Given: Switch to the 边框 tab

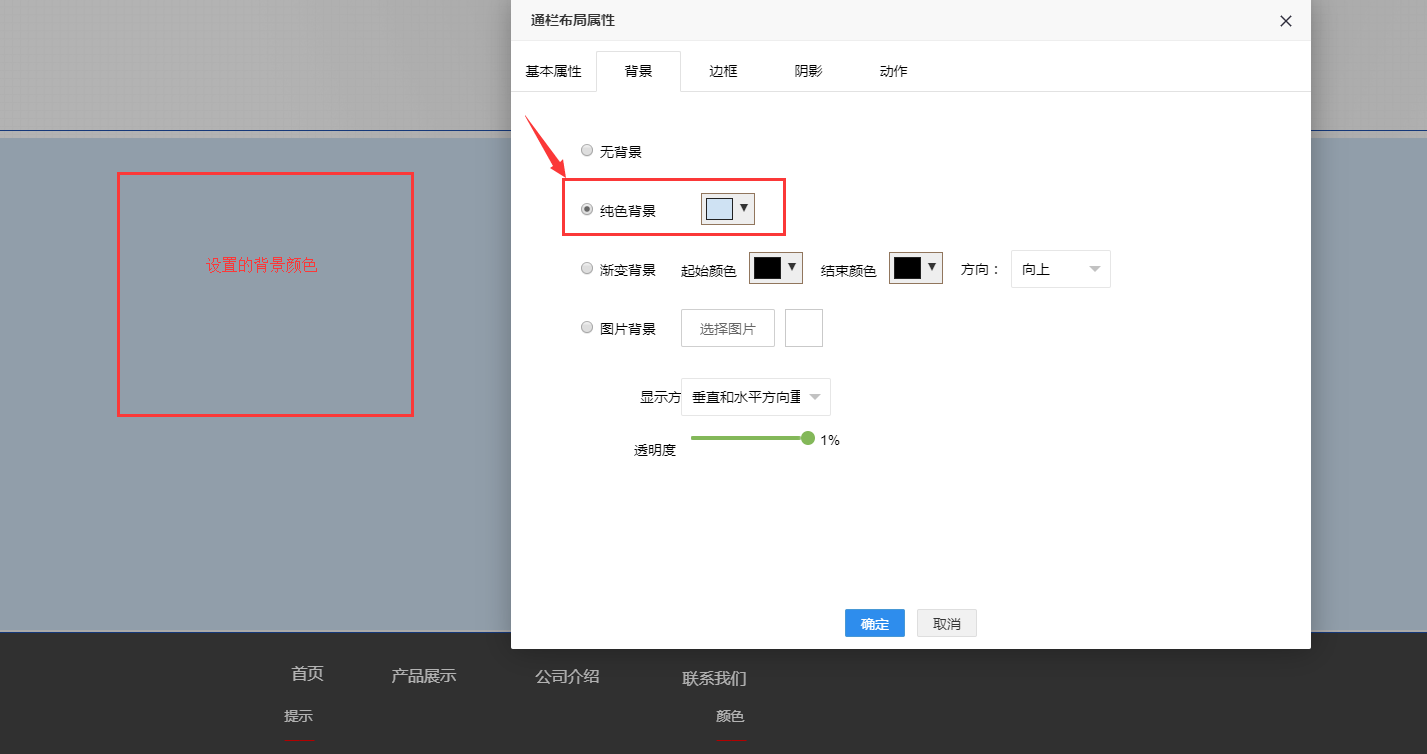Looking at the screenshot, I should click(723, 72).
